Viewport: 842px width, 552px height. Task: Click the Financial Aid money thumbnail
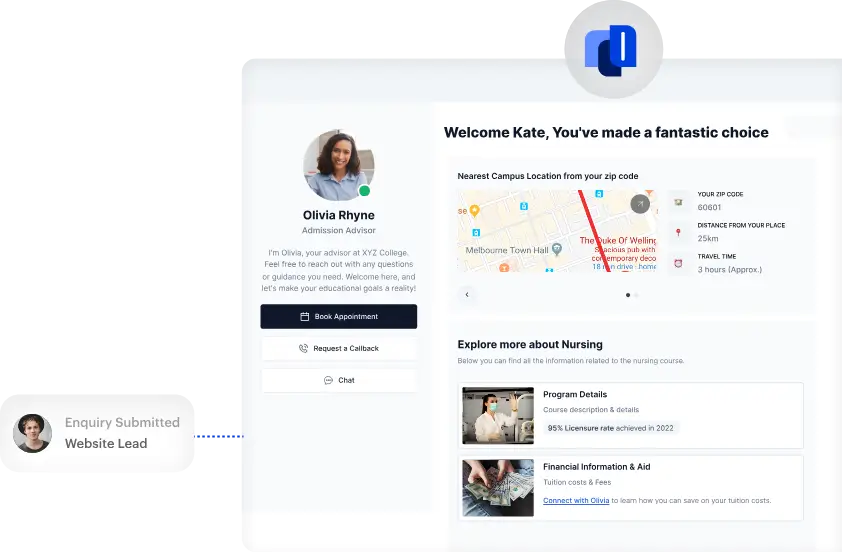tap(498, 487)
